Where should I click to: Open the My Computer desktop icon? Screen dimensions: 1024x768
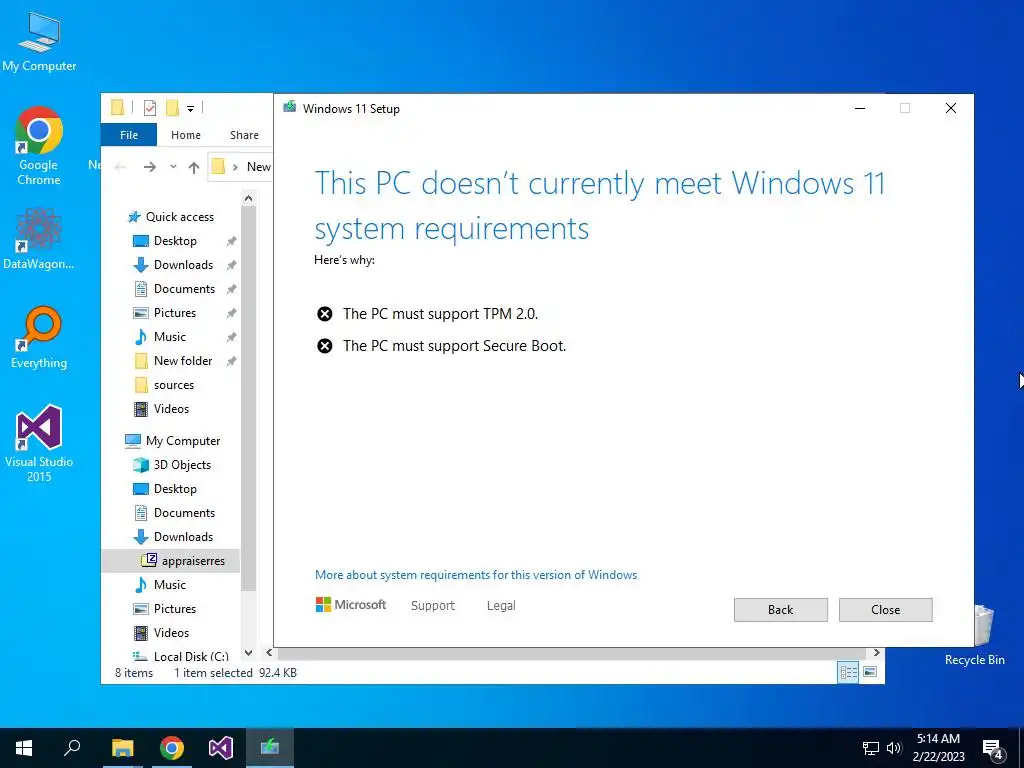coord(39,41)
